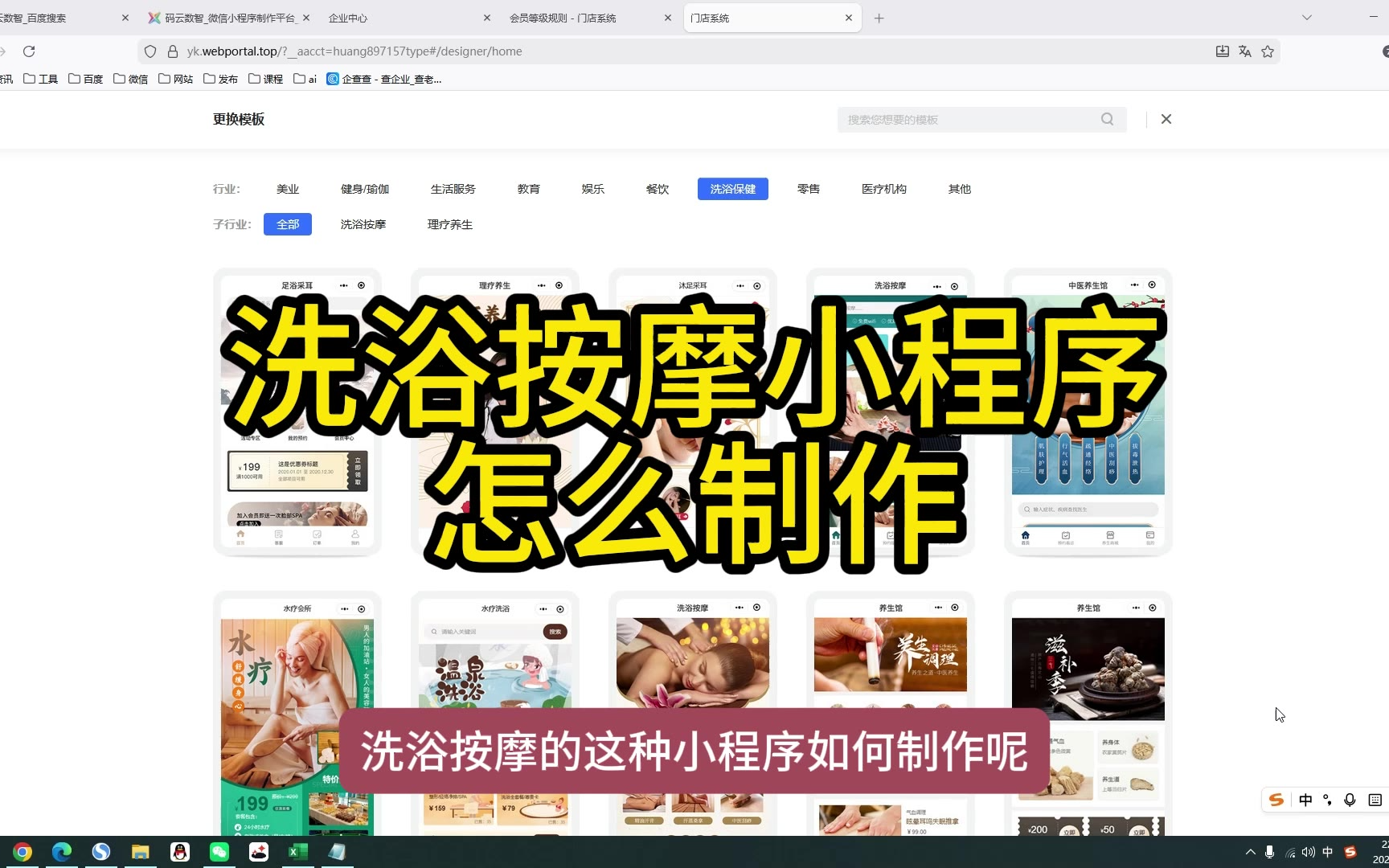Screen dimensions: 1389x868
Task: Open network settings from the tray
Action: (1290, 852)
